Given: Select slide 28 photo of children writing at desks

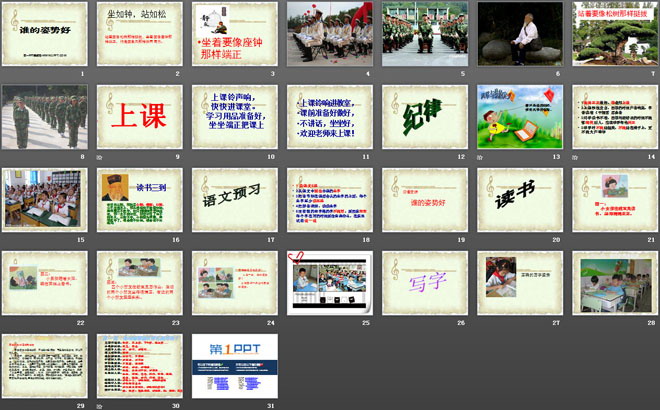Looking at the screenshot, I should coord(615,283).
